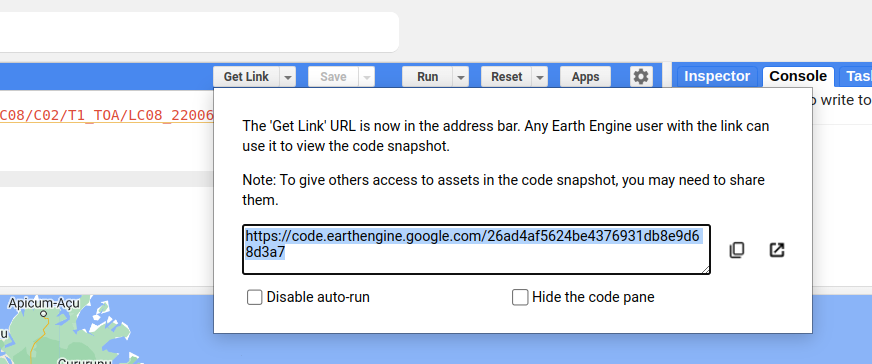
Task: Expand the Save dropdown arrow
Action: 366,77
